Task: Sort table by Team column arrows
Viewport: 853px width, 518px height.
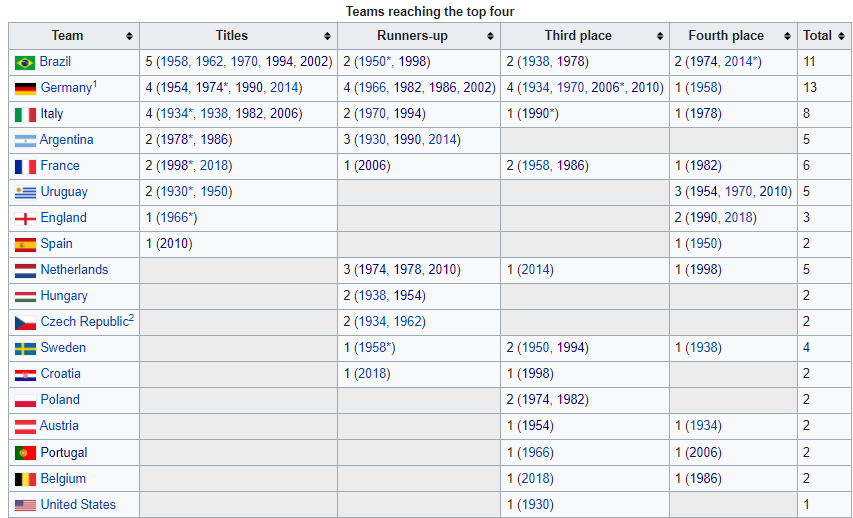Action: (x=129, y=36)
